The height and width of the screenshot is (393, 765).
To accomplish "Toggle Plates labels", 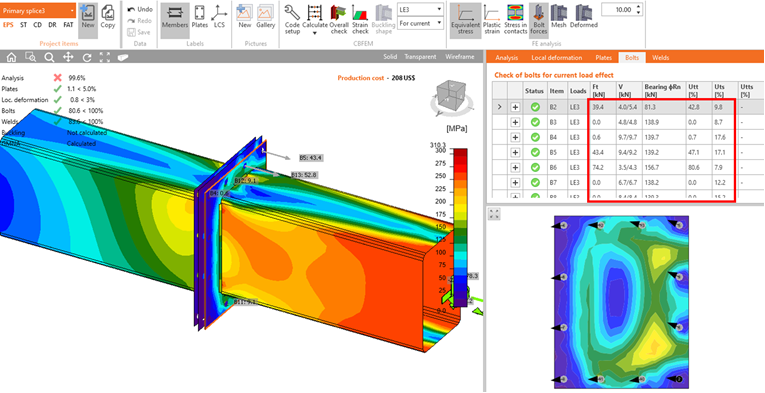I will tap(200, 18).
